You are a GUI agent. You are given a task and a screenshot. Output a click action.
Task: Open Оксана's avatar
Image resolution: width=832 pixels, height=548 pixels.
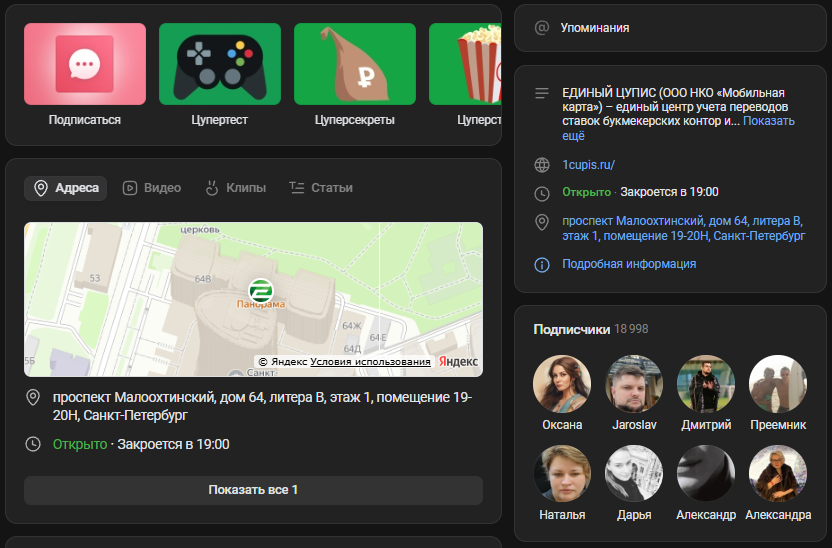tap(562, 384)
